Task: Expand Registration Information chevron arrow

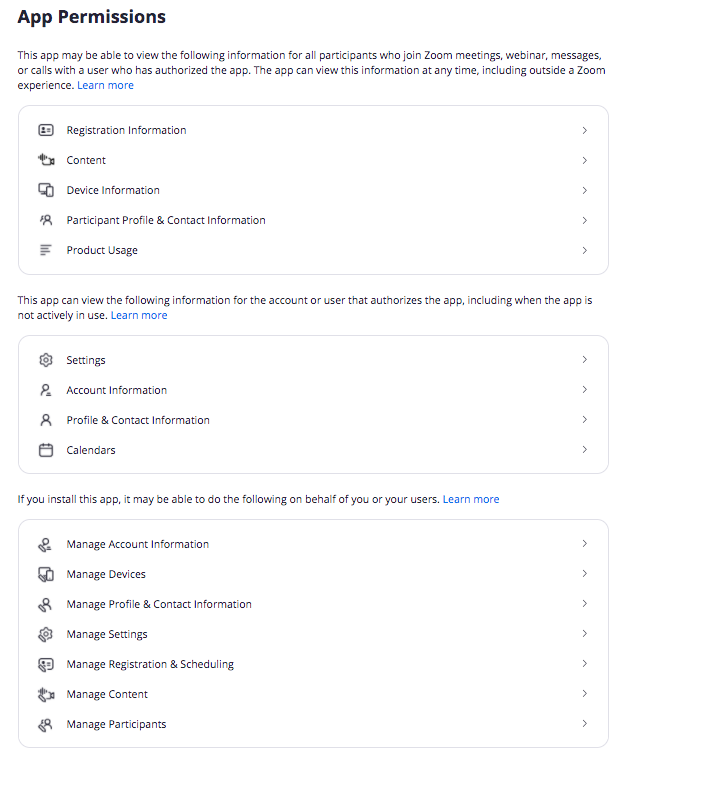Action: [585, 130]
